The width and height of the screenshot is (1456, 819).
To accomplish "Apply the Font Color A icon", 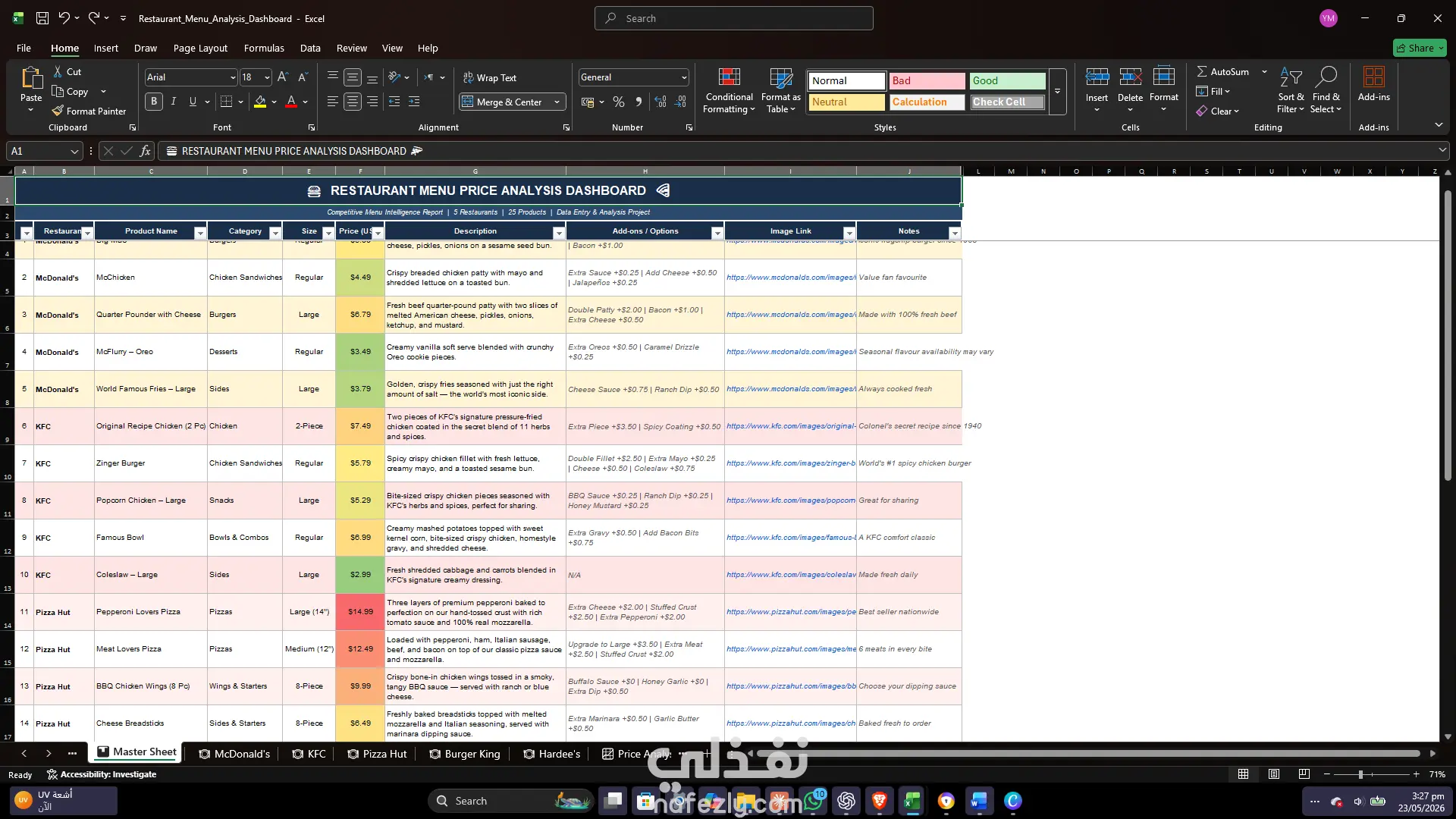I will pyautogui.click(x=291, y=102).
